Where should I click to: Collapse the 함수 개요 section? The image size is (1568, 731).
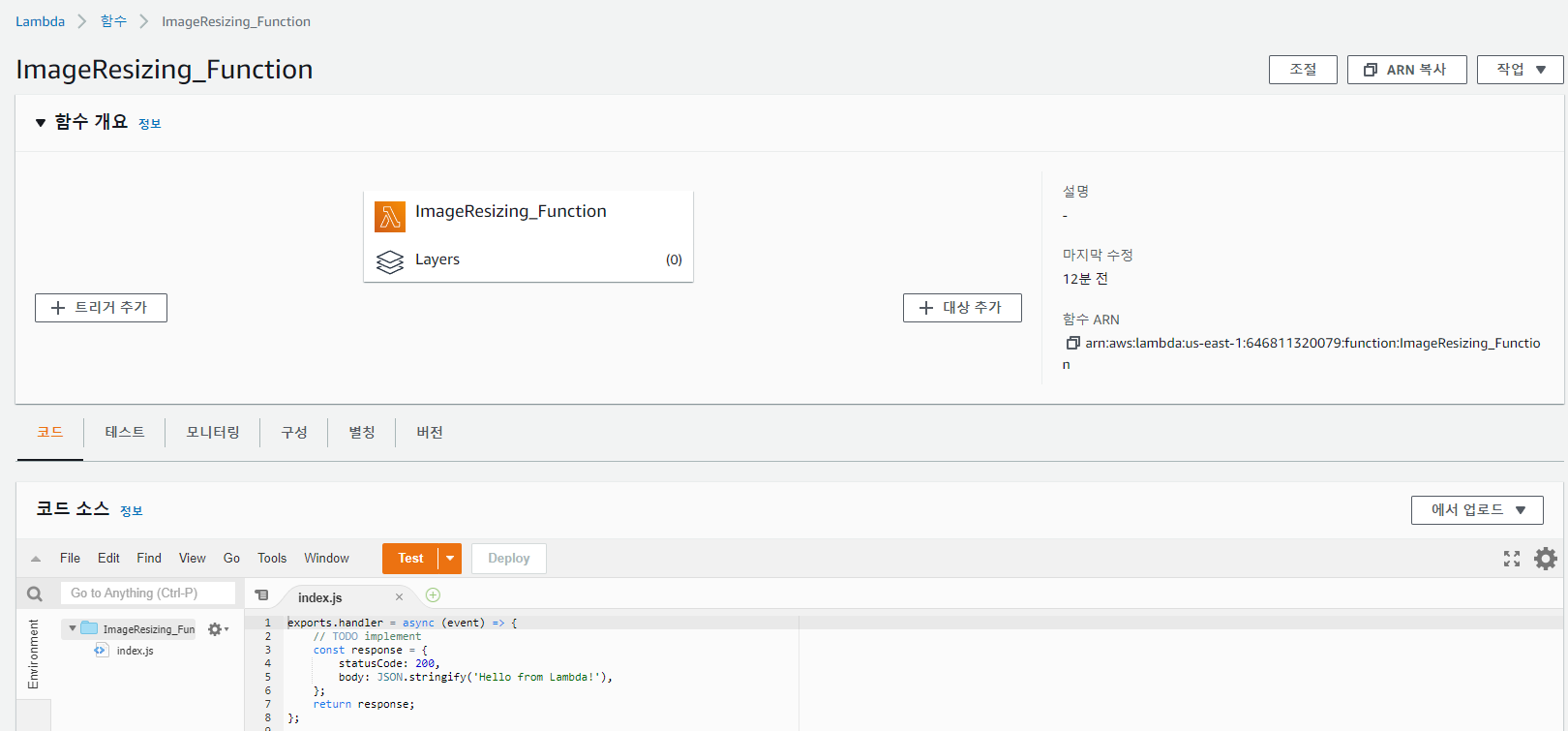coord(41,123)
